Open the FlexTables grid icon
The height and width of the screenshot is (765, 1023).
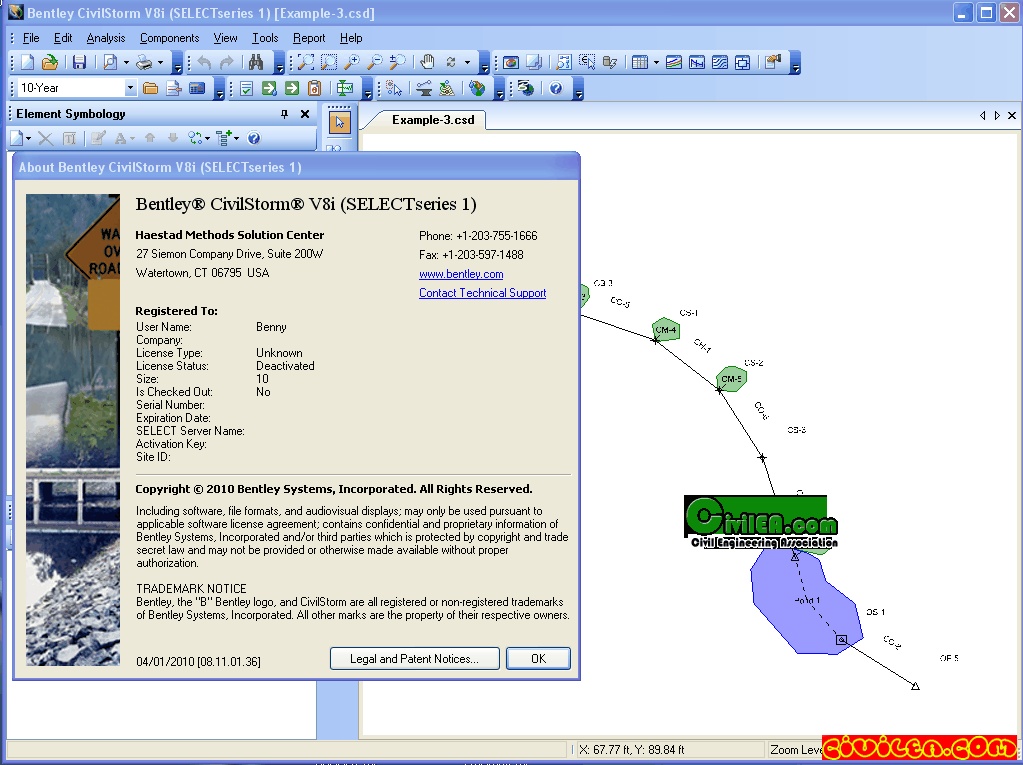click(x=640, y=63)
